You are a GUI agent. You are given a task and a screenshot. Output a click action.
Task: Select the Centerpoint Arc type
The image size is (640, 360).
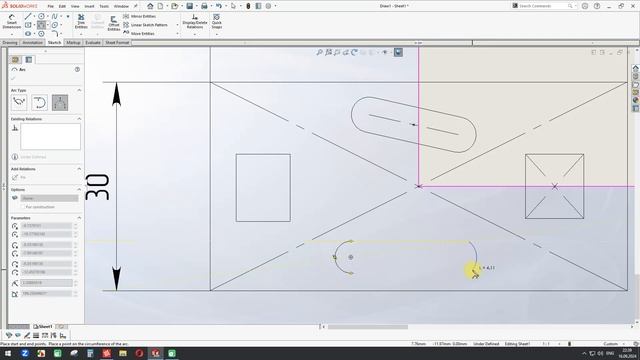[19, 102]
